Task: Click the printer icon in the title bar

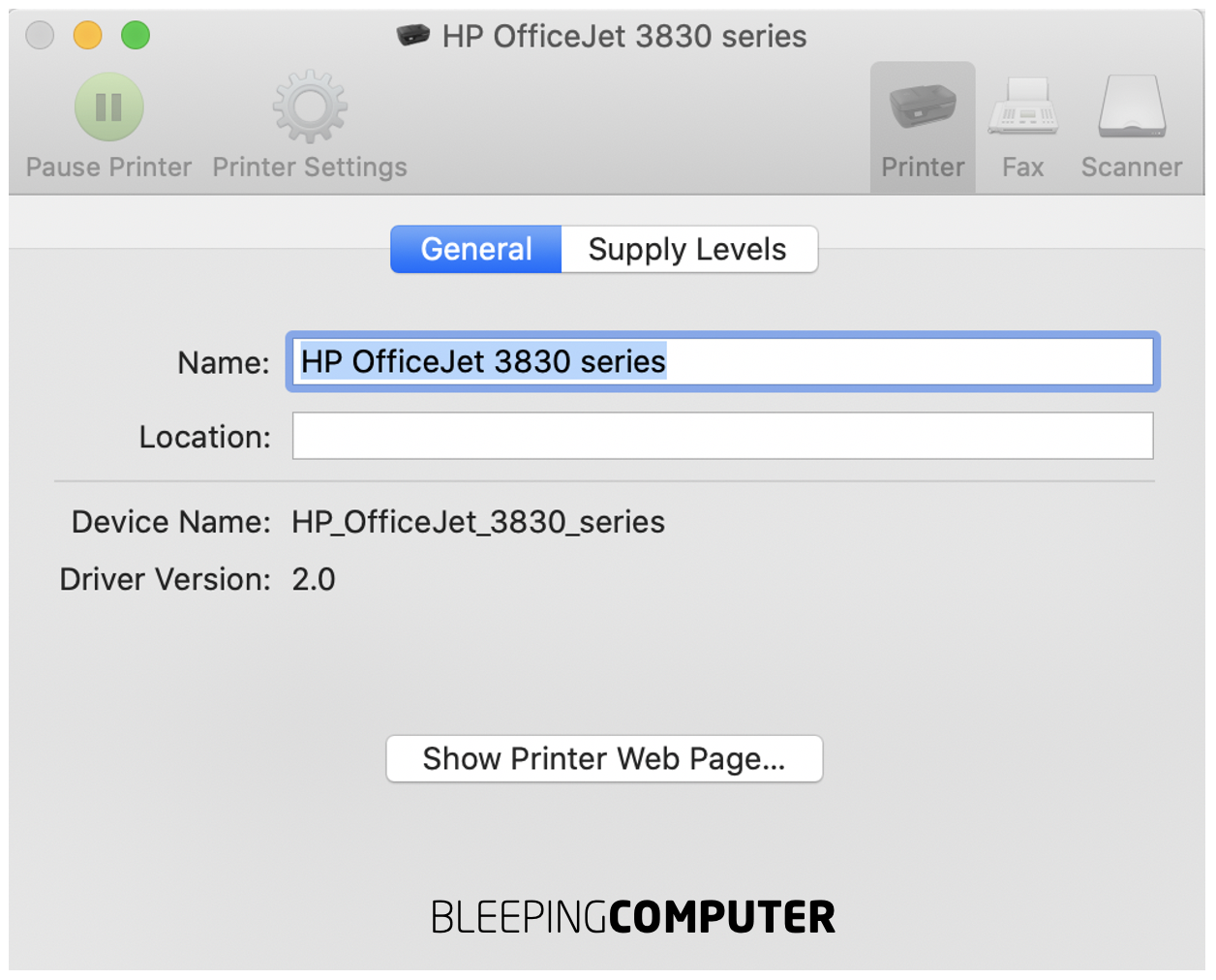Action: click(412, 36)
